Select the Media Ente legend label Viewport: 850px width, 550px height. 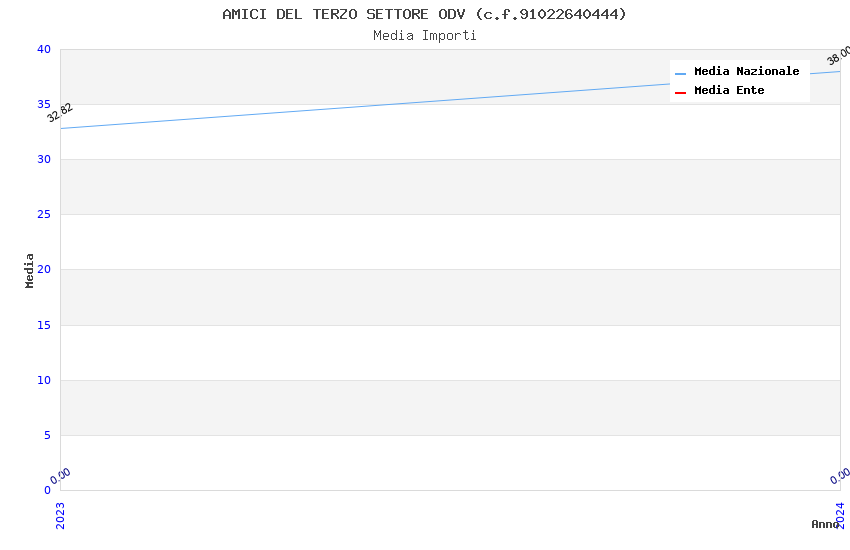[x=729, y=91]
